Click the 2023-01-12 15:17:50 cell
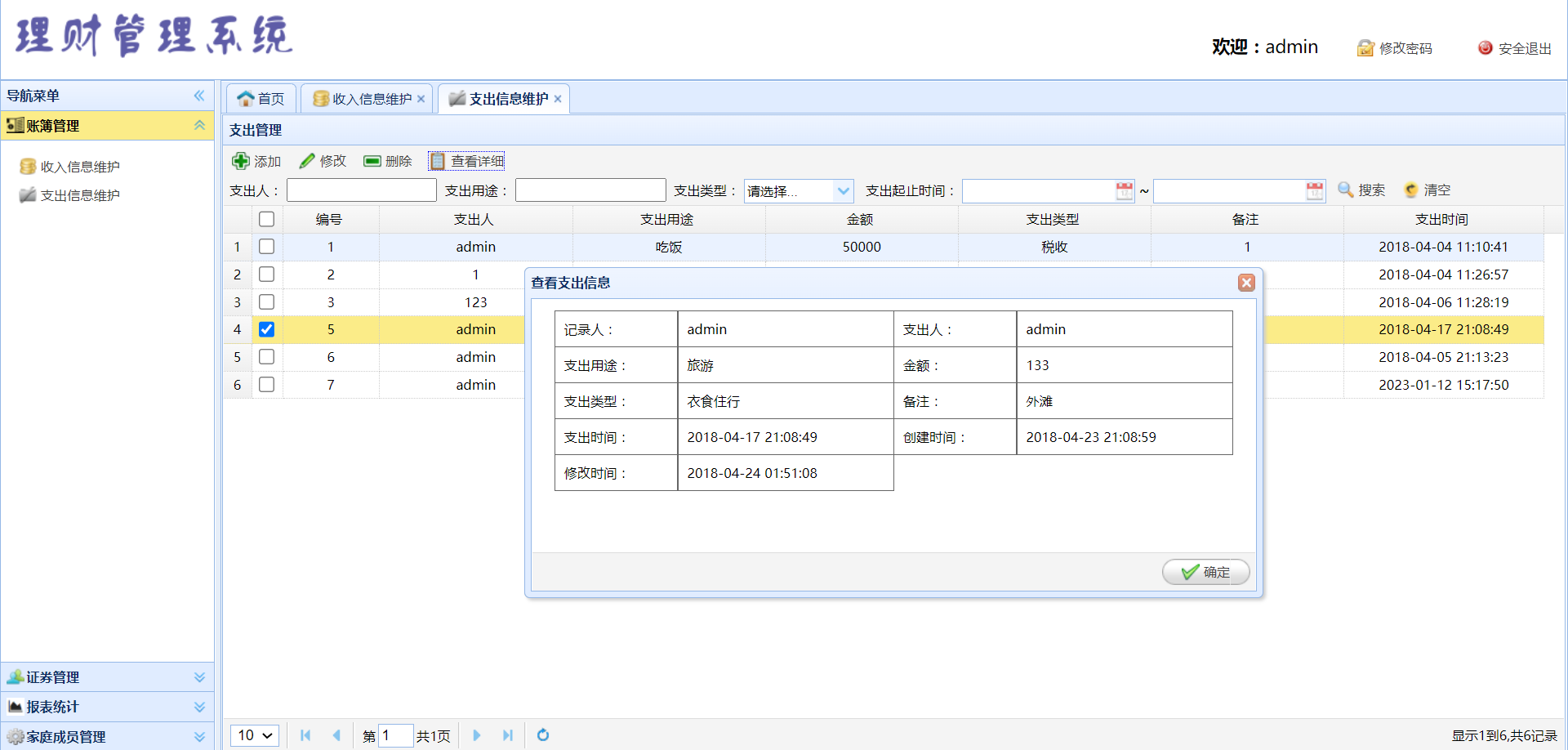 pos(1444,385)
